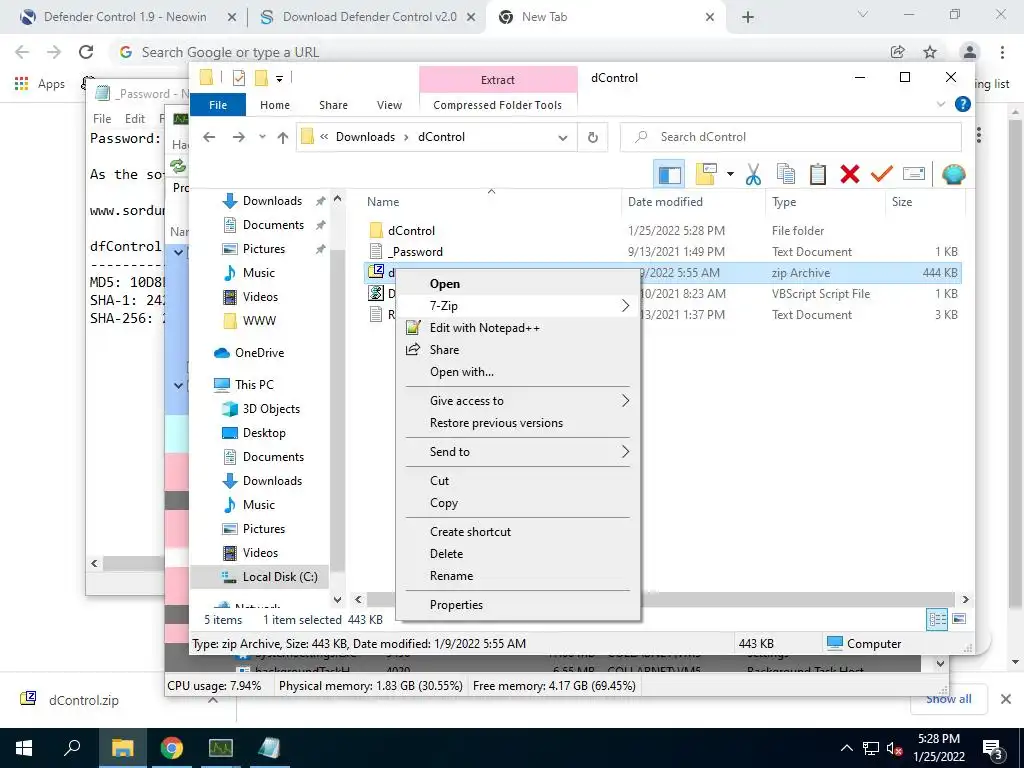Image resolution: width=1024 pixels, height=768 pixels.
Task: Select OneDrive in the navigation pane
Action: (x=259, y=353)
